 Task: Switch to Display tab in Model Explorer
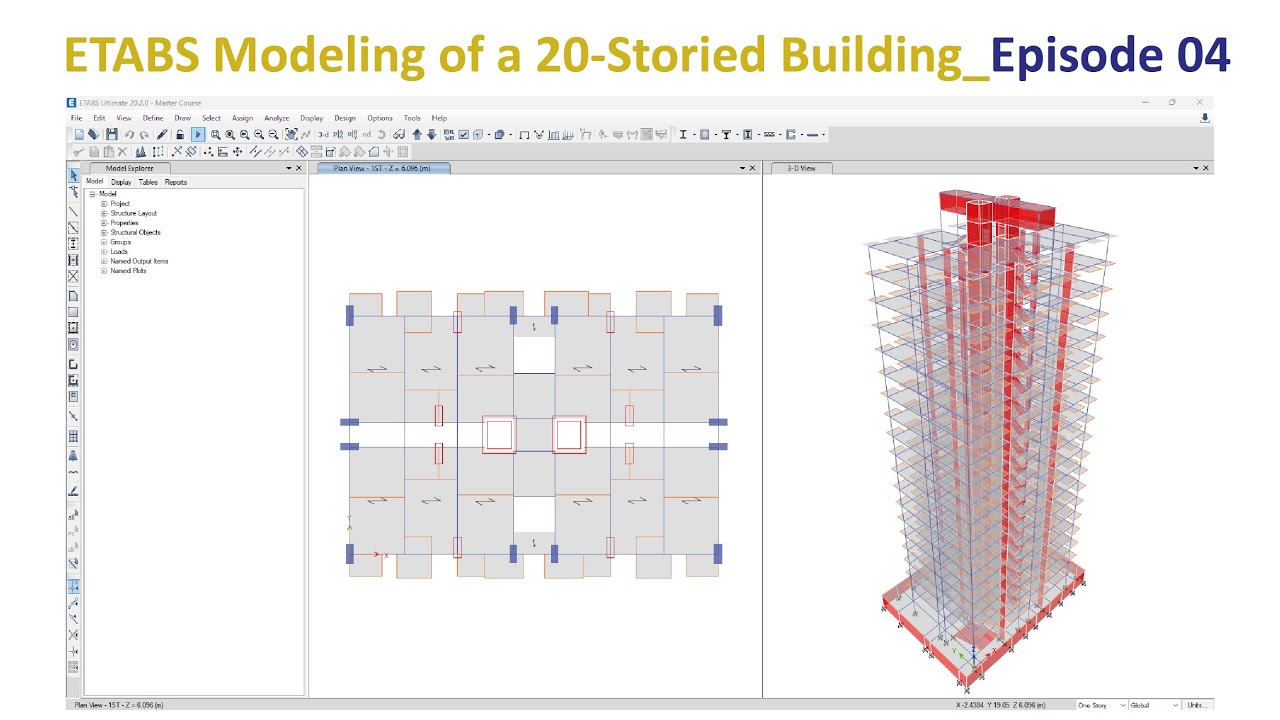tap(121, 182)
